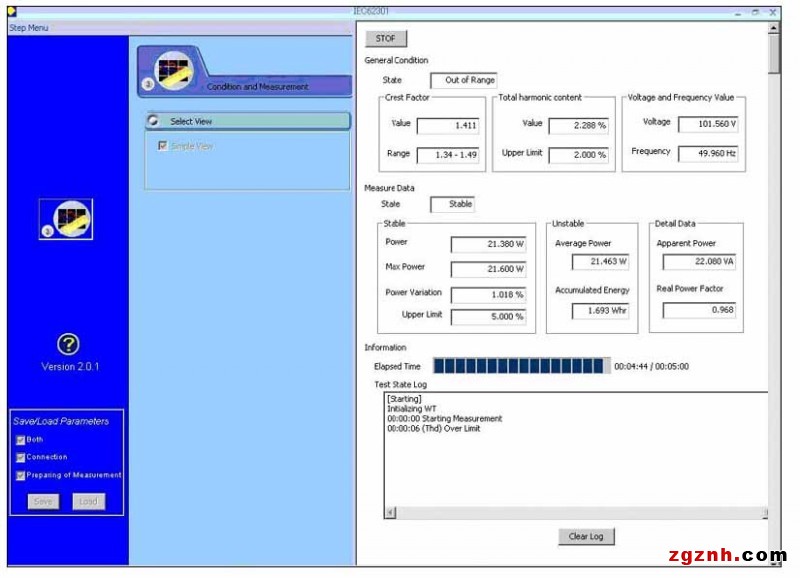Click the Save parameters button
Screen dimensions: 800x578
(x=43, y=501)
